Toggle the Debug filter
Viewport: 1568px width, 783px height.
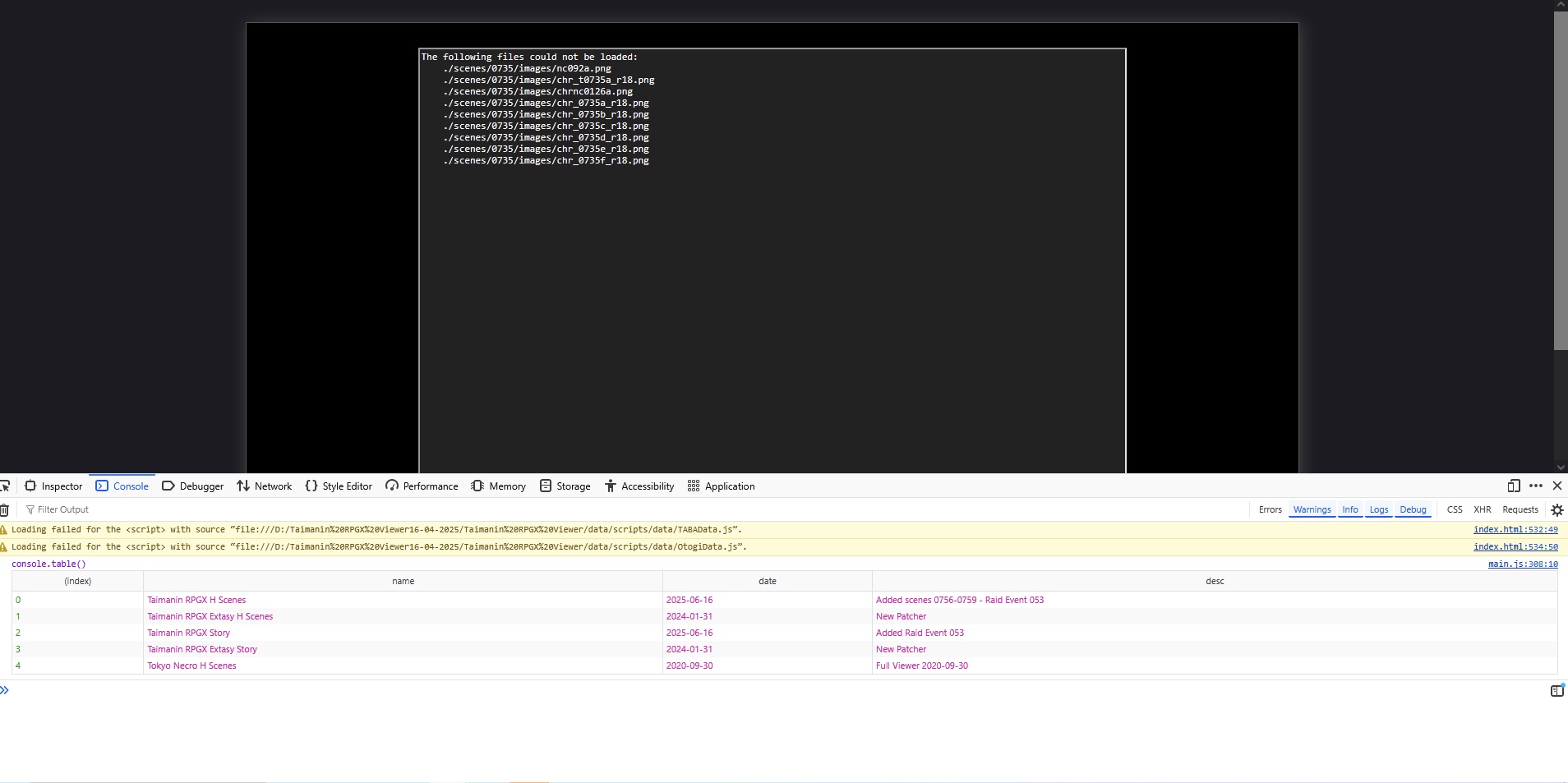point(1413,509)
